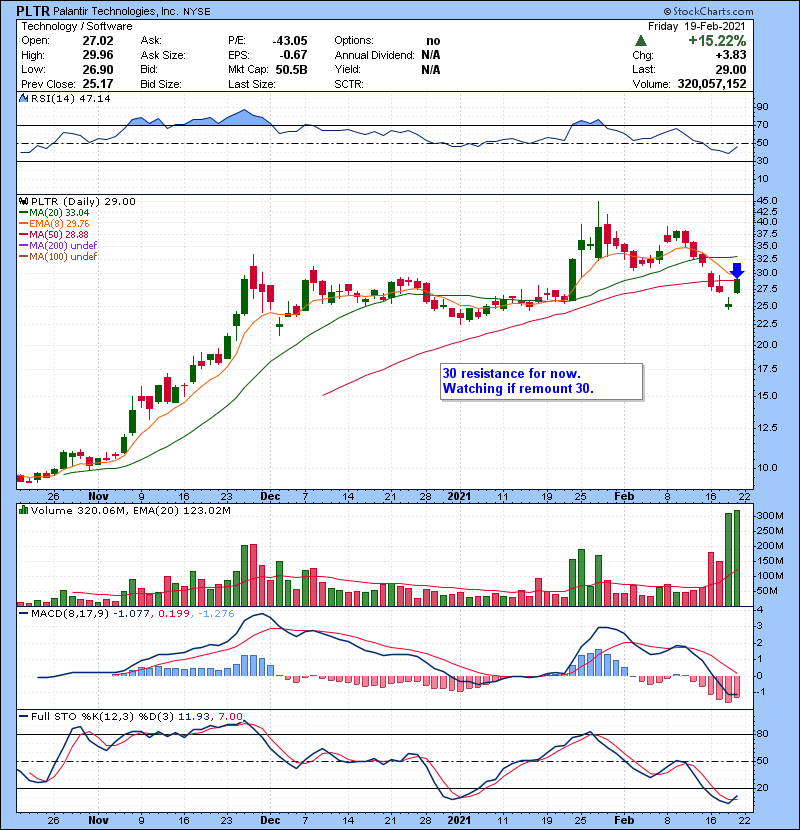The width and height of the screenshot is (800, 830).
Task: Click the RSI(14) 47.14 label
Action: pos(70,98)
